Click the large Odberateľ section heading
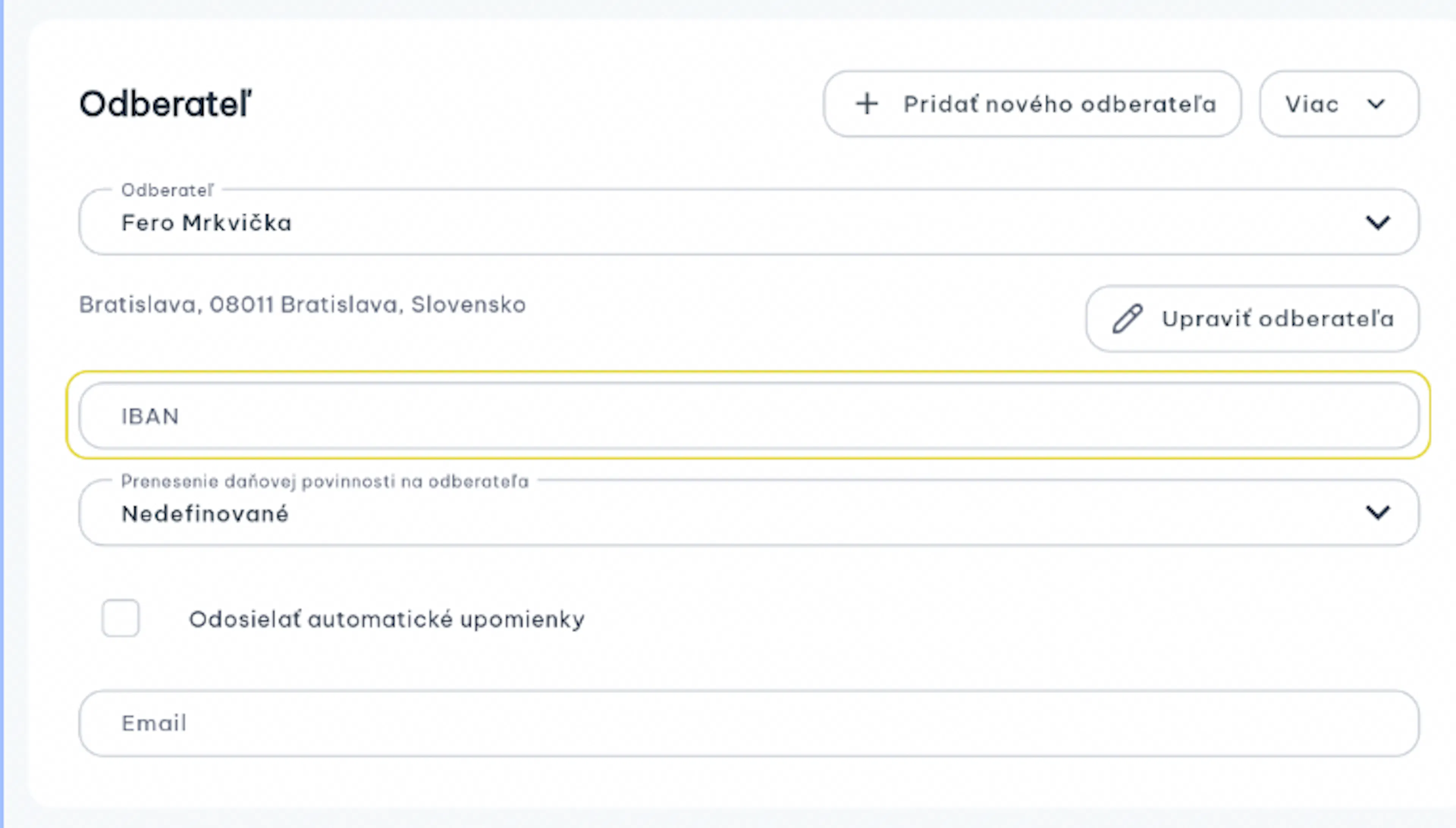 click(165, 104)
